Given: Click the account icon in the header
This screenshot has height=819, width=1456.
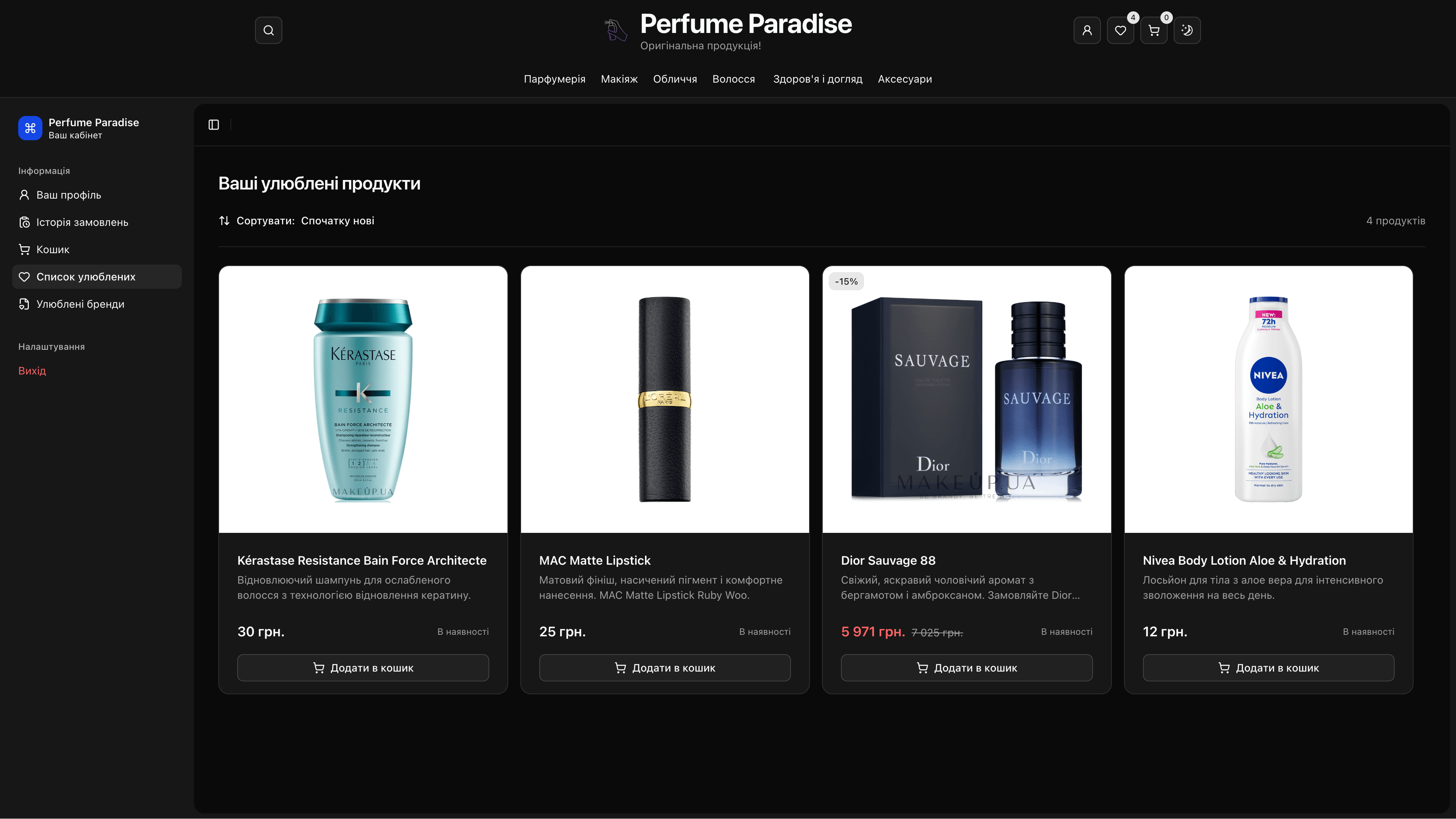Looking at the screenshot, I should click(x=1087, y=30).
